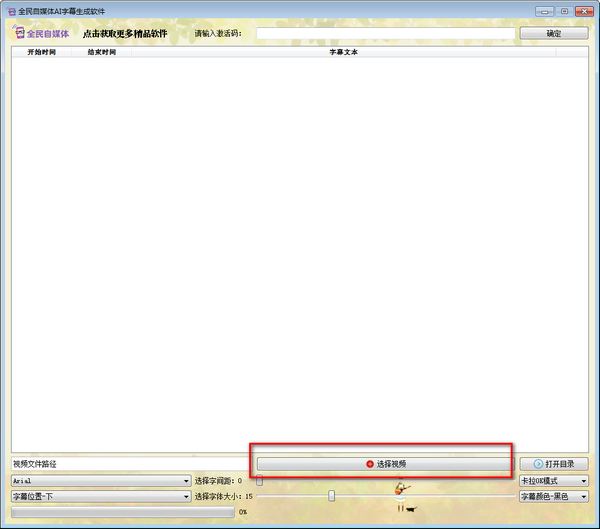Click the red icon on 选择视频 button

370,464
